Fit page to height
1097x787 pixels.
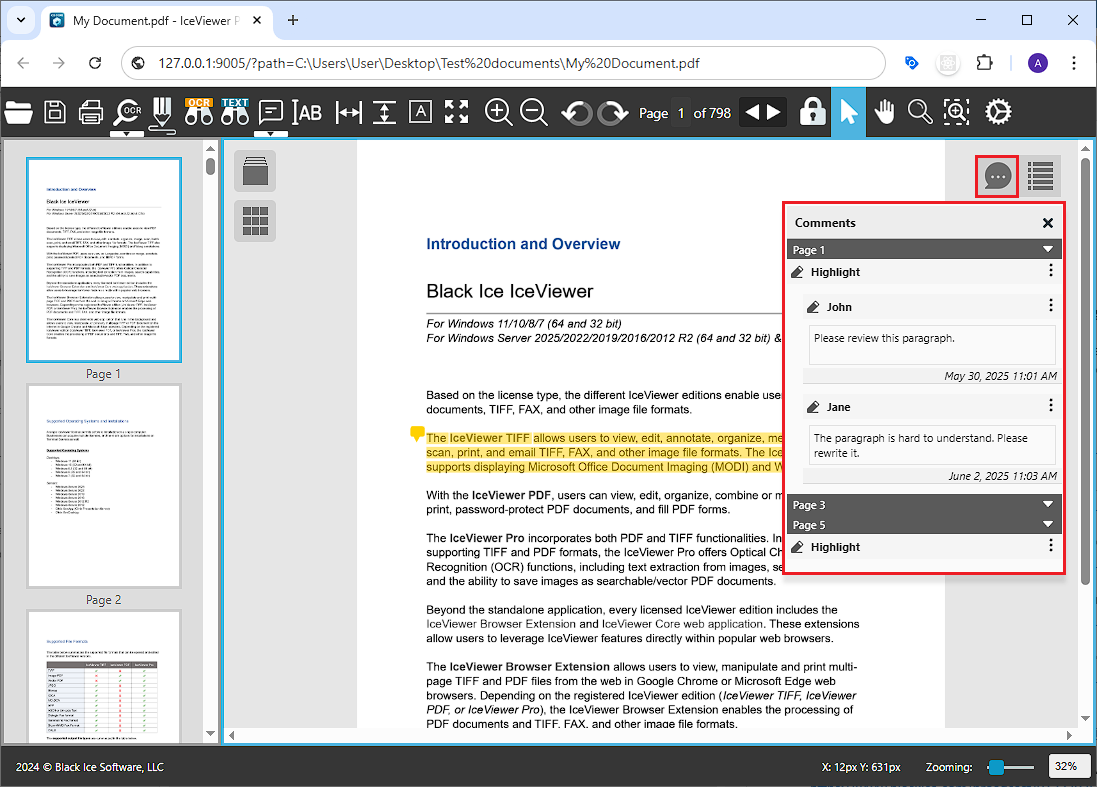[384, 112]
